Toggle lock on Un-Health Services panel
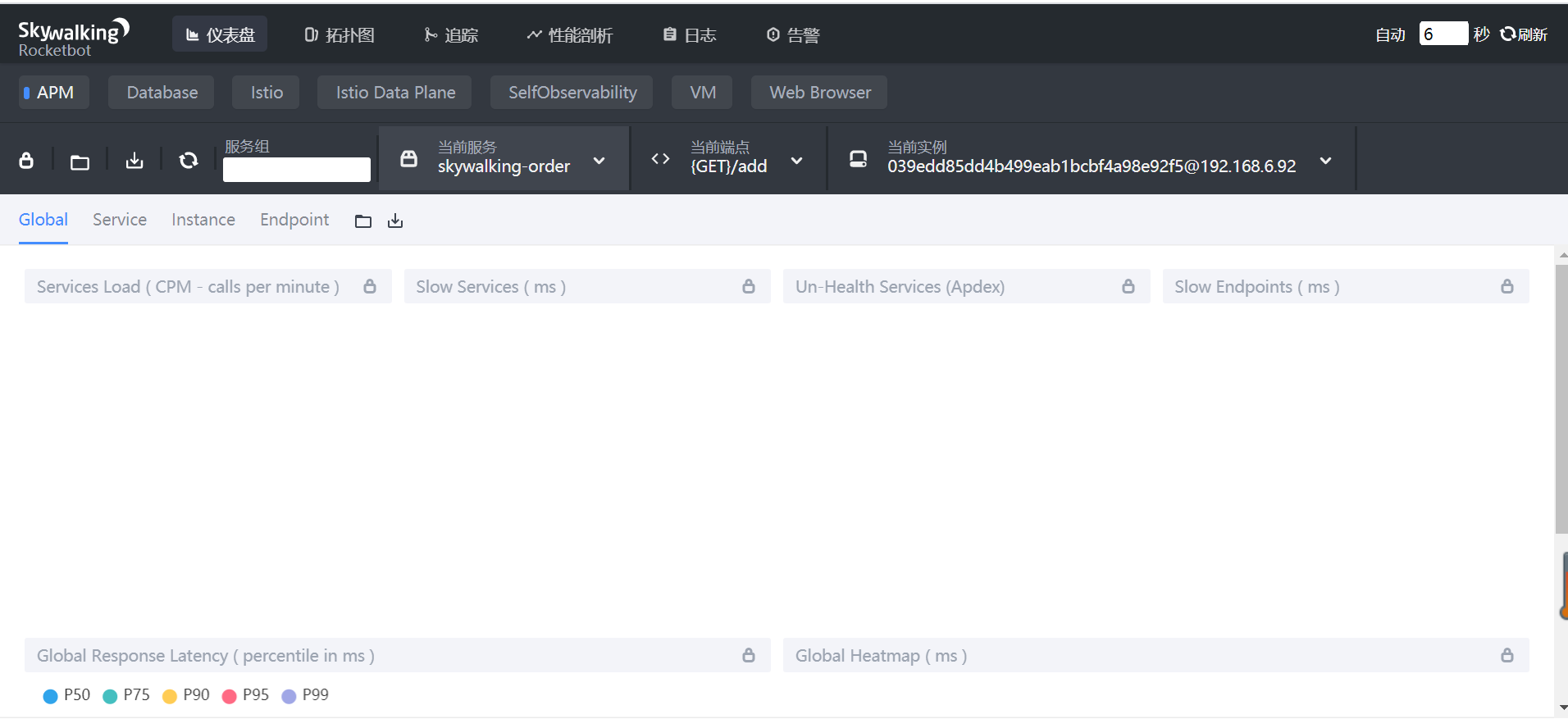 [x=1128, y=286]
